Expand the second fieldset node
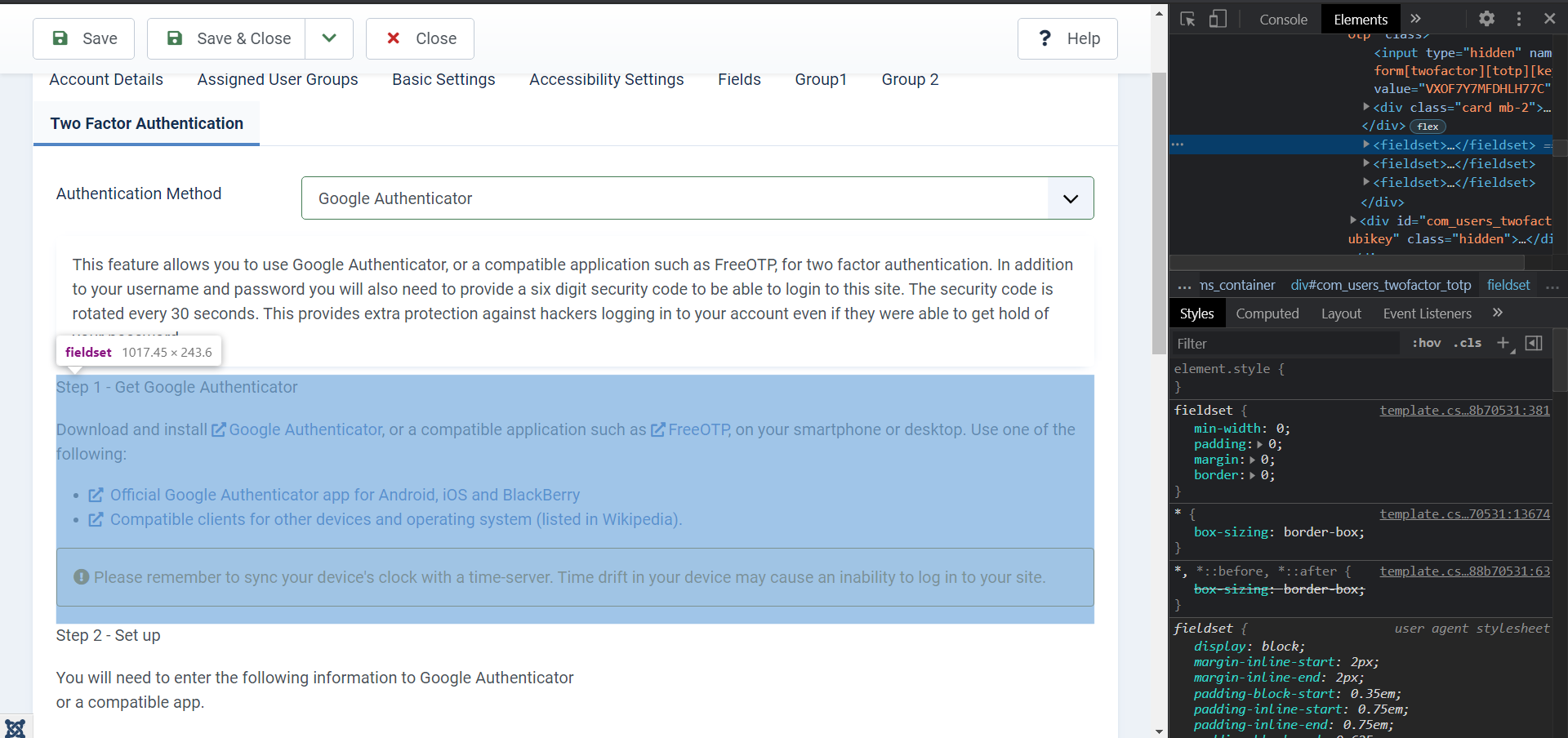This screenshot has width=1568, height=738. (1366, 163)
